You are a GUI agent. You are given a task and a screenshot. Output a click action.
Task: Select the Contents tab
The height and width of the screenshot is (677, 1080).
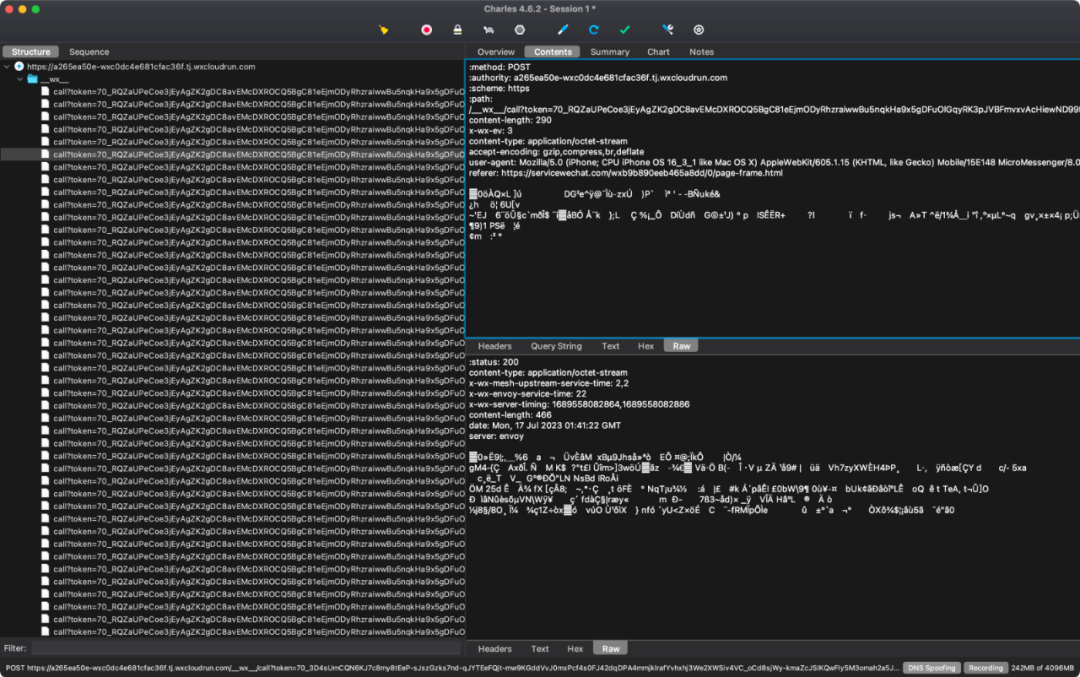coord(552,52)
